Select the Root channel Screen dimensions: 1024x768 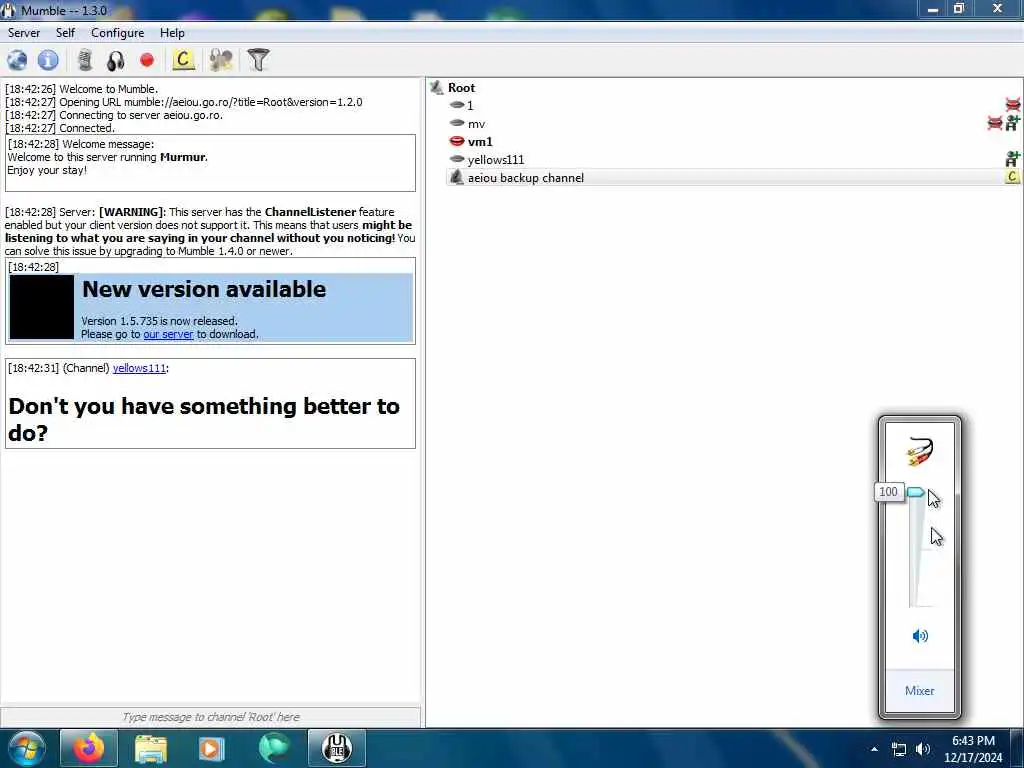point(461,88)
